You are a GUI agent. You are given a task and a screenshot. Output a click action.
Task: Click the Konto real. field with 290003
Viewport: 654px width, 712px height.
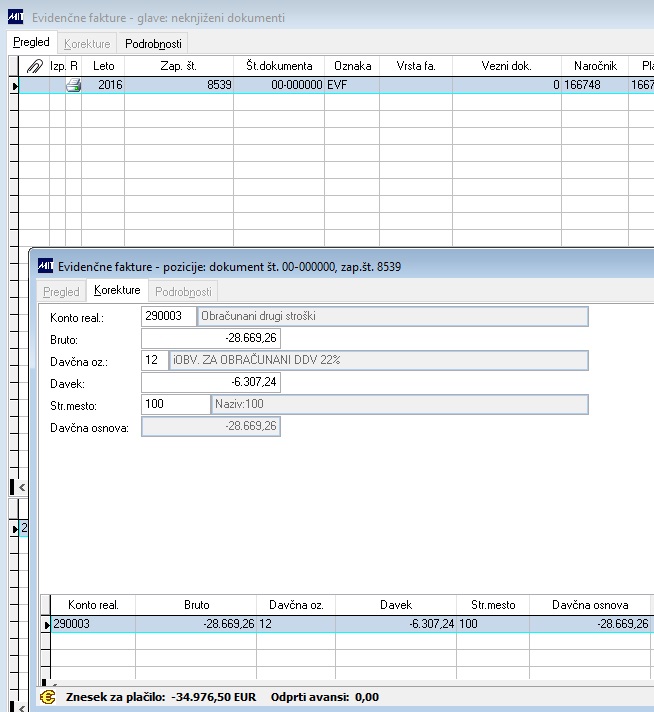pos(168,316)
